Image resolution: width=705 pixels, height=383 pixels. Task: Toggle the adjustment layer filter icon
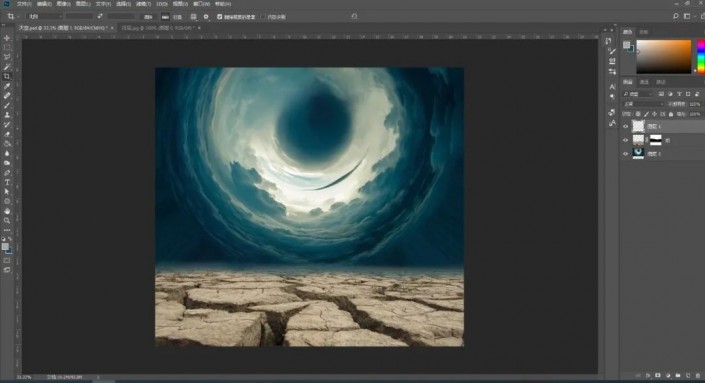(x=670, y=94)
